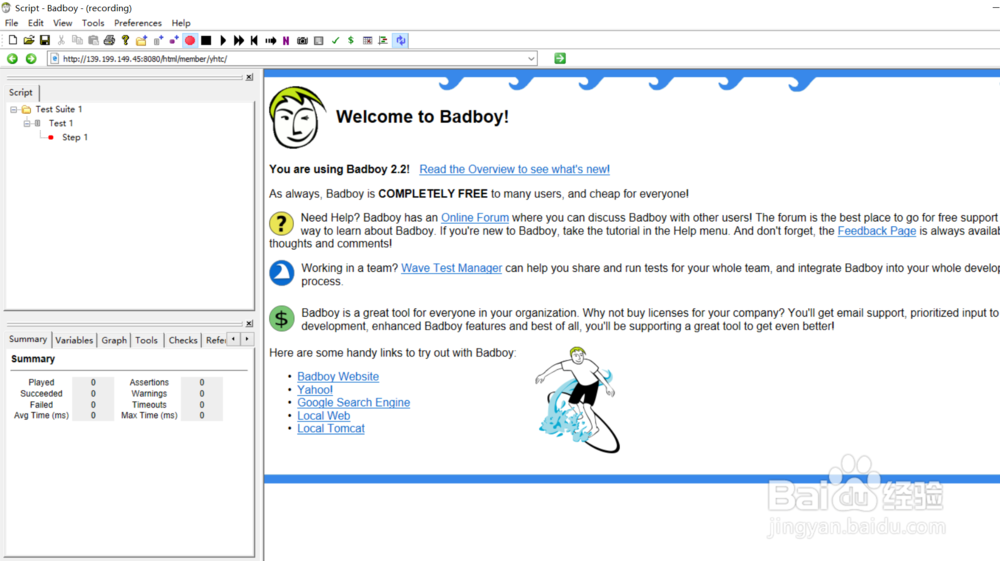Open the Tools menu

(x=93, y=23)
